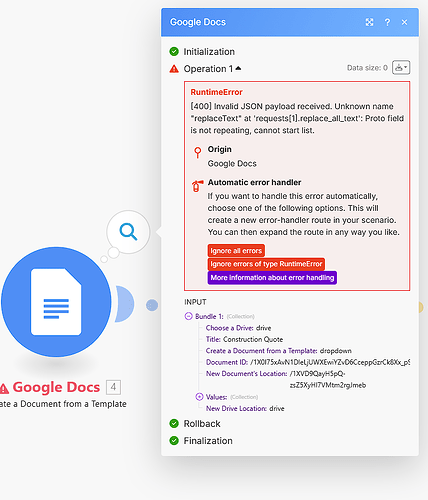428x500 pixels.
Task: Click the red warning icon beside Operation 1
Action: 174,69
